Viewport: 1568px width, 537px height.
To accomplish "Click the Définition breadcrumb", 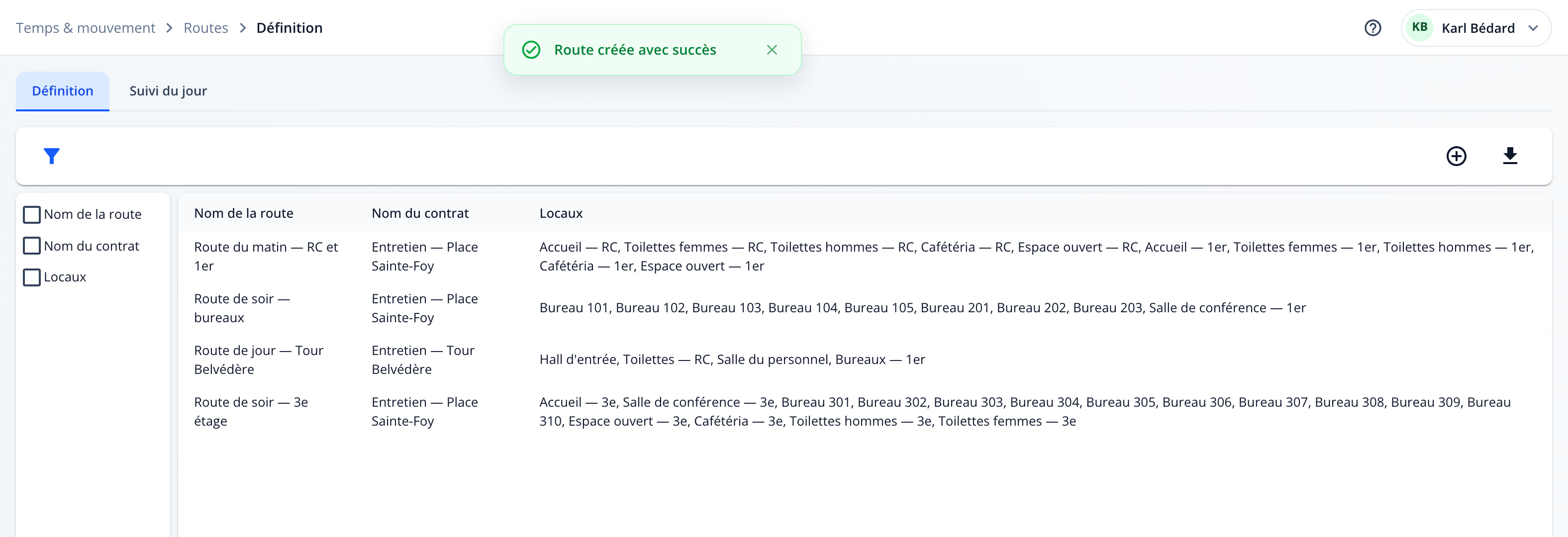I will pos(289,28).
